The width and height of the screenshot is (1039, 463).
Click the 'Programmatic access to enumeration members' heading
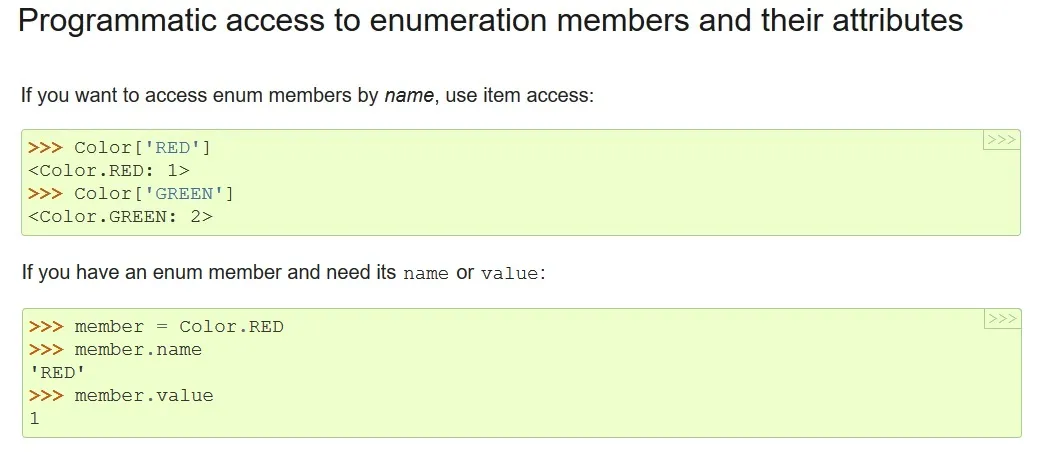tap(490, 21)
